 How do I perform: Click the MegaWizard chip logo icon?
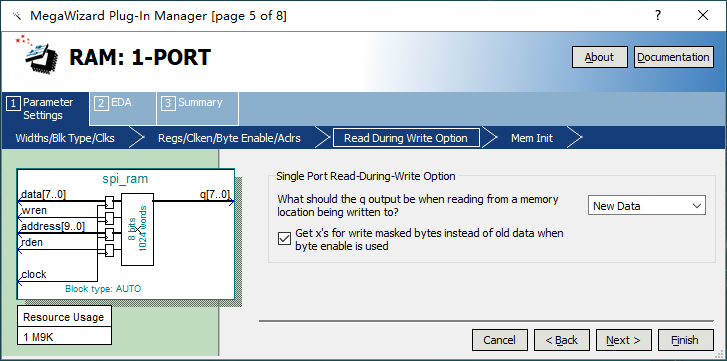[37, 56]
